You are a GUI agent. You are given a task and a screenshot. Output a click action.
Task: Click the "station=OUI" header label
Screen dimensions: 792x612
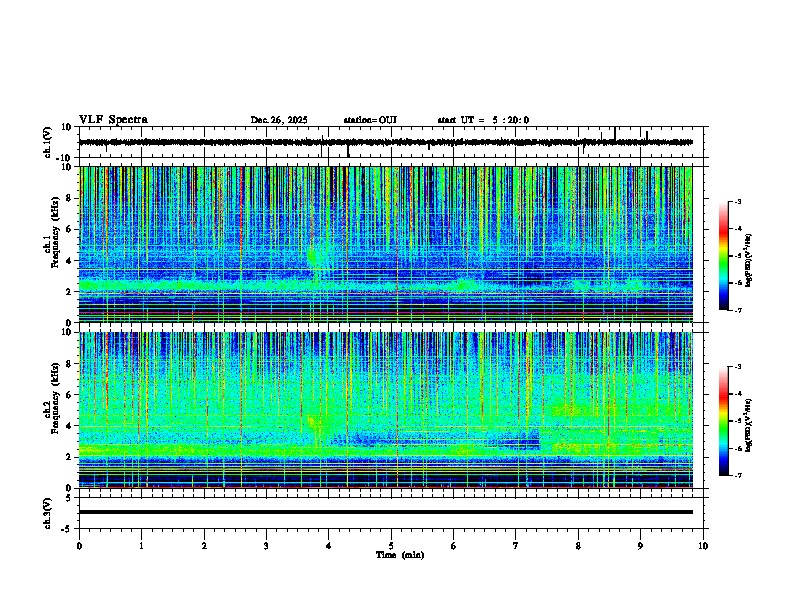click(370, 120)
